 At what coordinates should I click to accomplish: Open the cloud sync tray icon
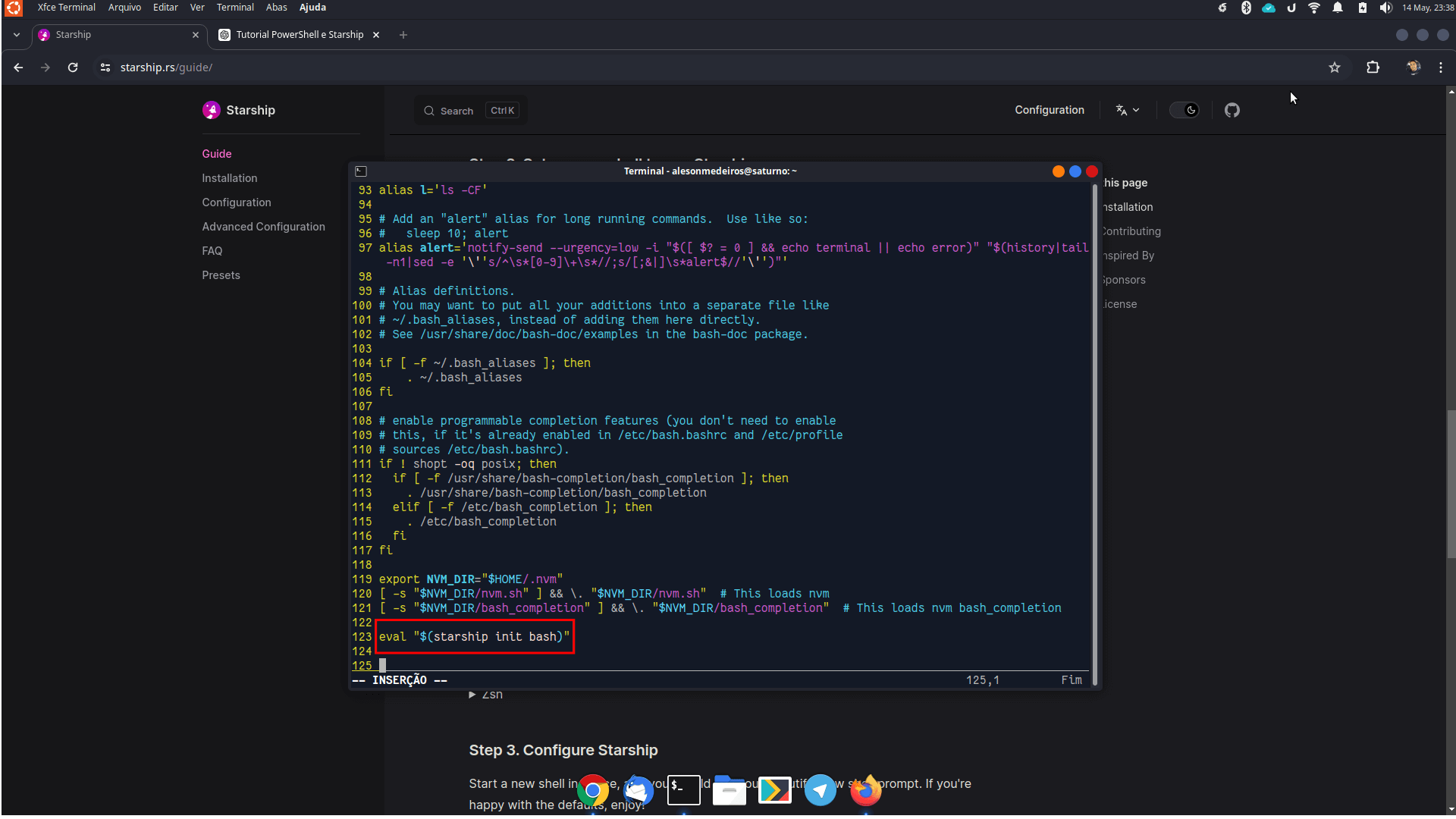click(x=1269, y=8)
